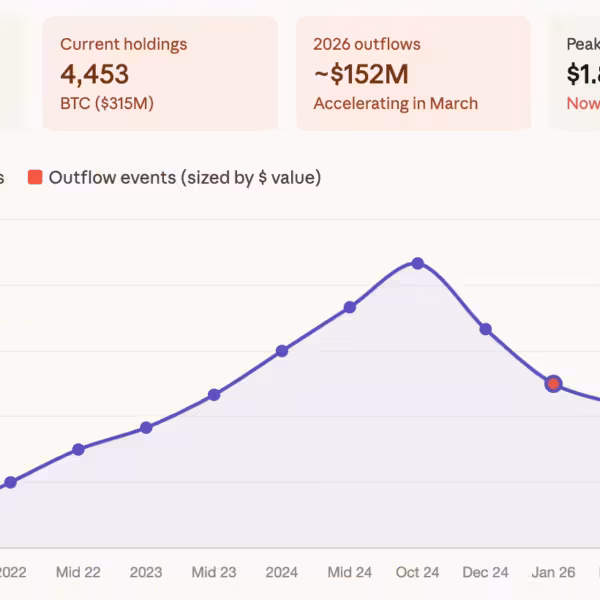Click the BTC ($315M) subtitle text
Screen dimensions: 600x600
(107, 103)
